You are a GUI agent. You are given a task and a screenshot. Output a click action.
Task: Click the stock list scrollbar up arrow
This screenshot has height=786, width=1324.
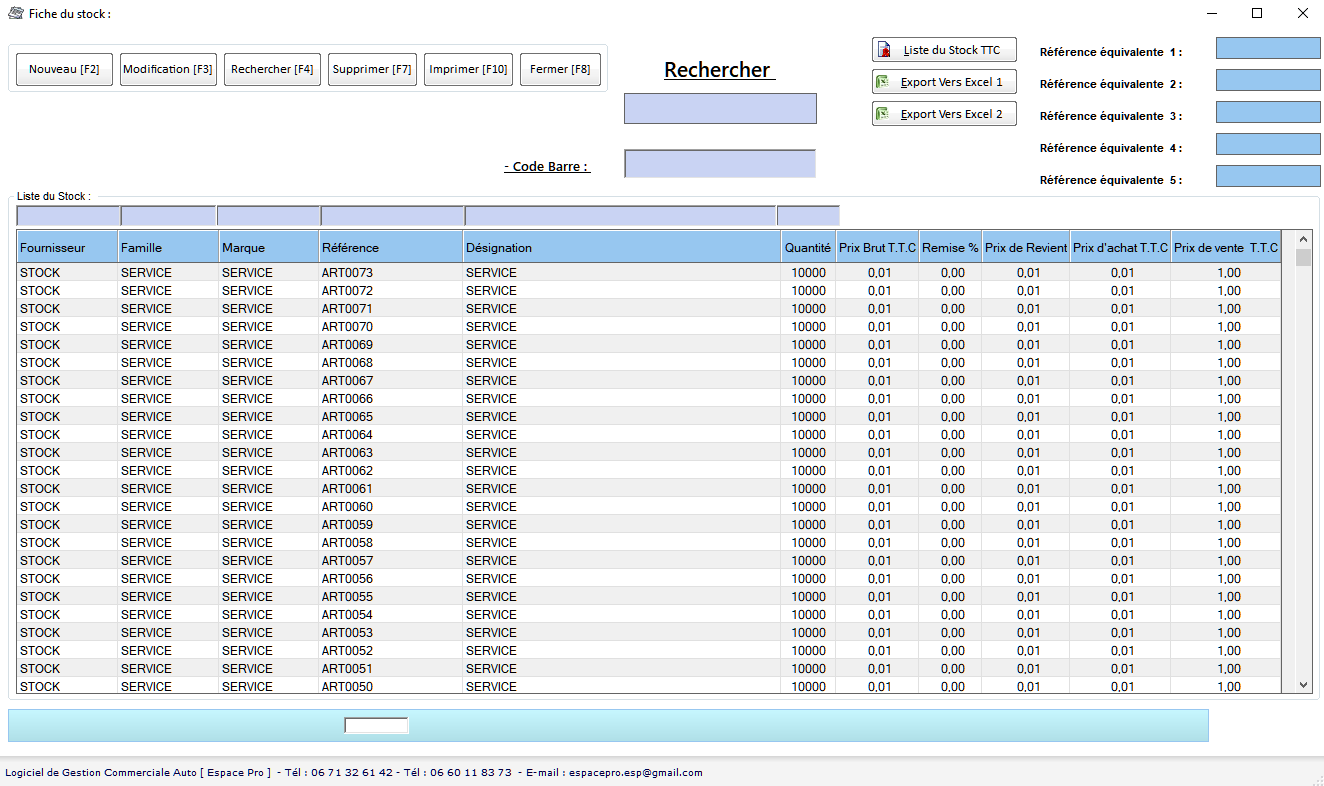tap(1303, 240)
